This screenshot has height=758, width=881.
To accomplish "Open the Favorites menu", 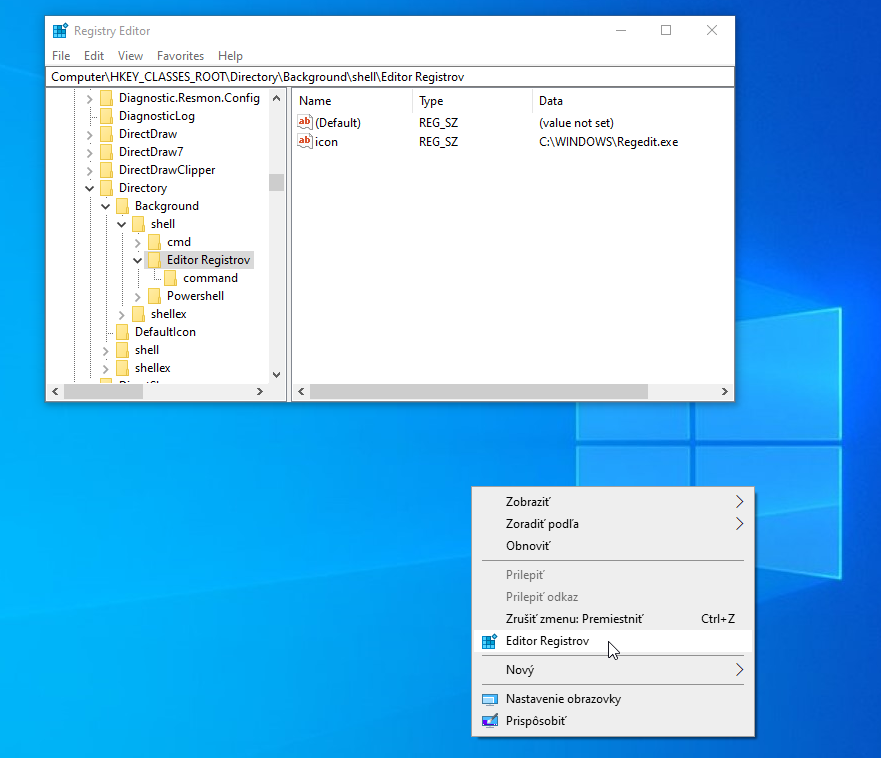I will click(180, 56).
